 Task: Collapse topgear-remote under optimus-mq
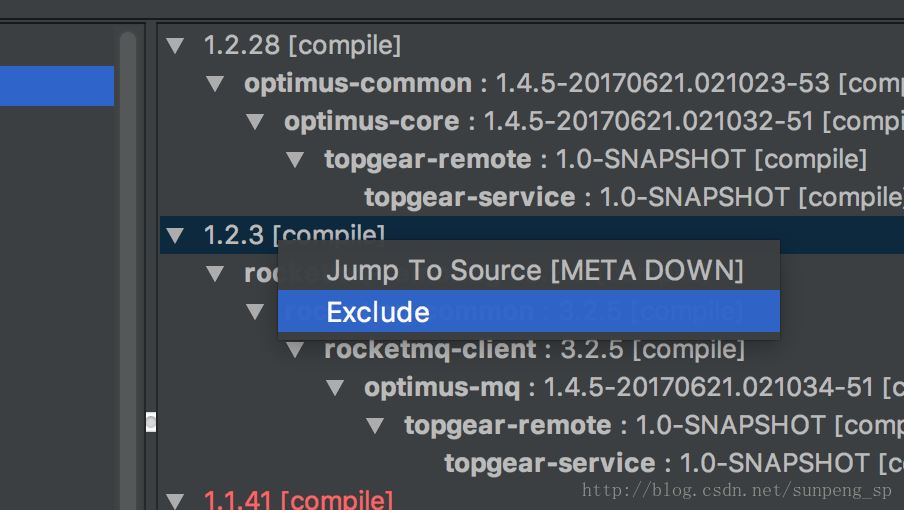(375, 425)
